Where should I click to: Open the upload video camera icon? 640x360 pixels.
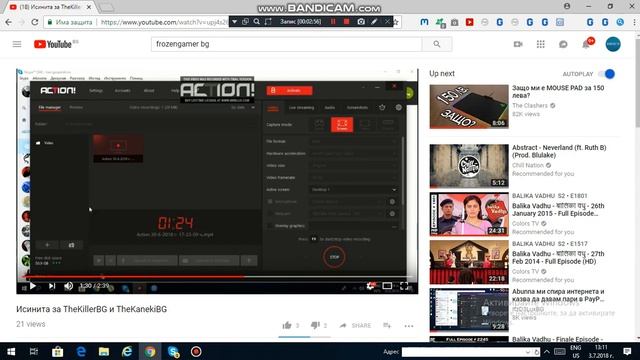pyautogui.click(x=518, y=44)
